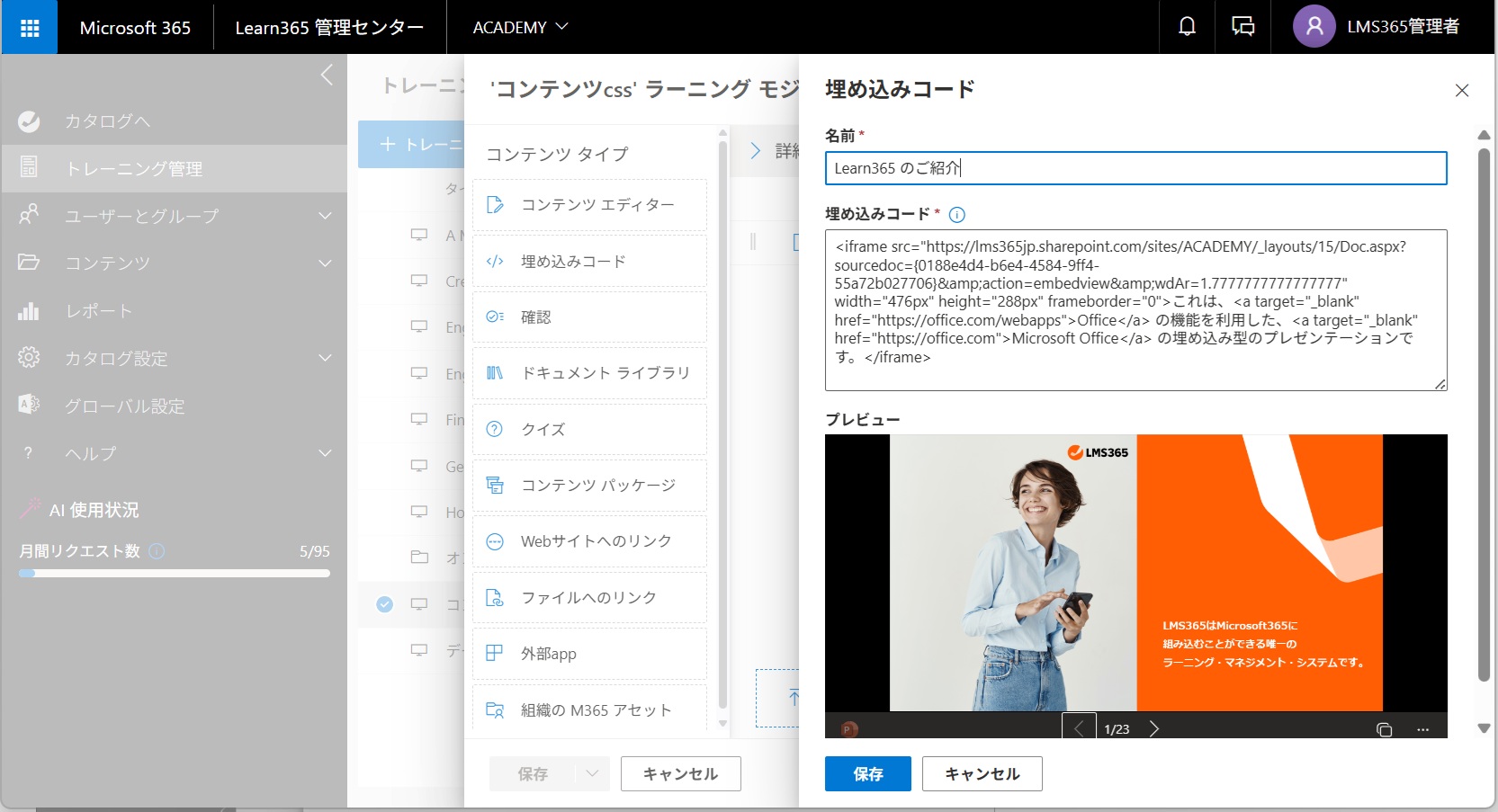This screenshot has height=812, width=1498.
Task: Click the トレーニング管理 icon
Action: click(x=29, y=168)
